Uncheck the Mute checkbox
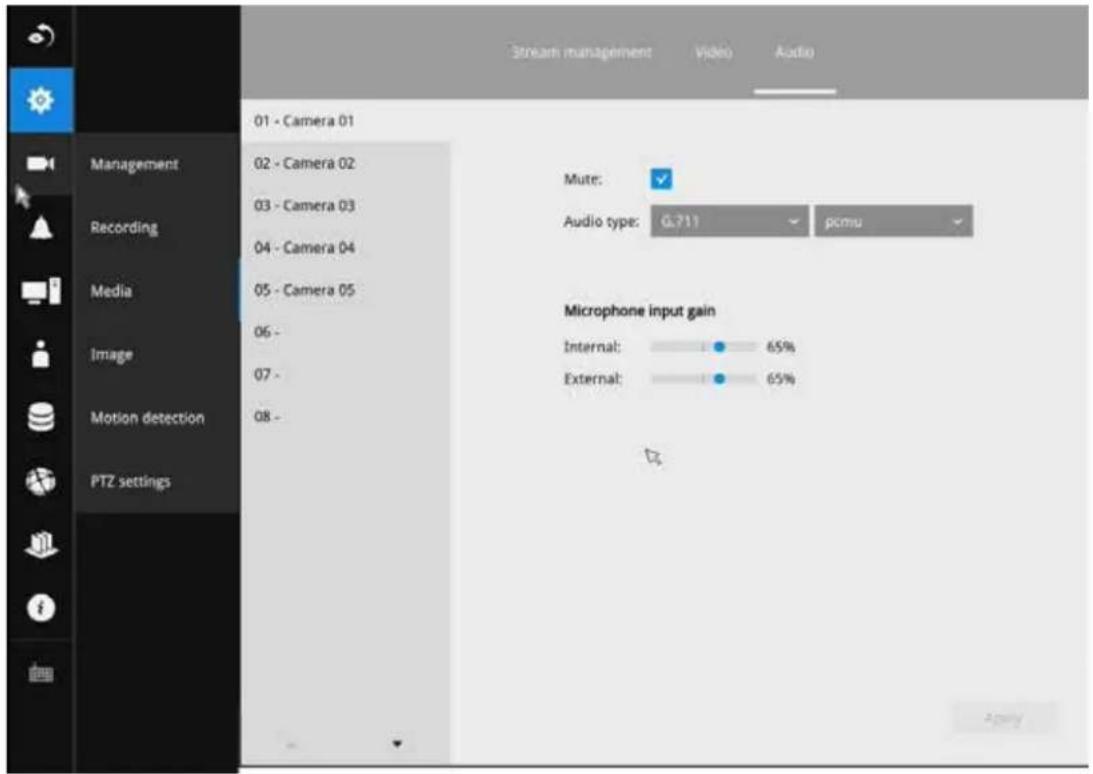Screen dimensions: 1093x774 click(x=661, y=179)
